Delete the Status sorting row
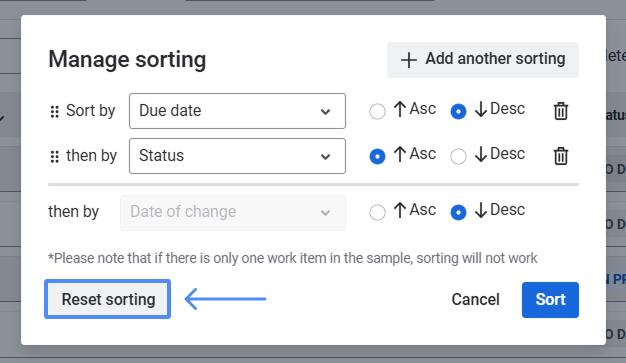Viewport: 626px width, 363px height. (561, 156)
